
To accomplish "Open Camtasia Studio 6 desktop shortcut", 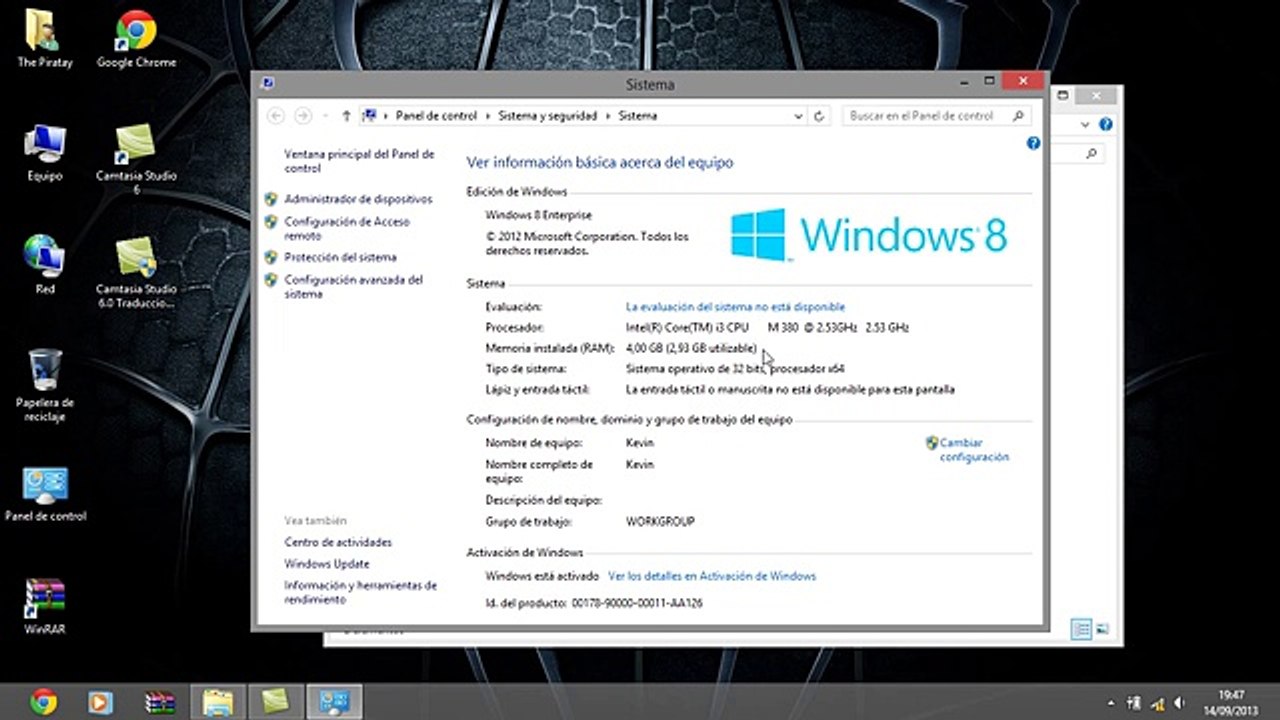I will (x=136, y=158).
